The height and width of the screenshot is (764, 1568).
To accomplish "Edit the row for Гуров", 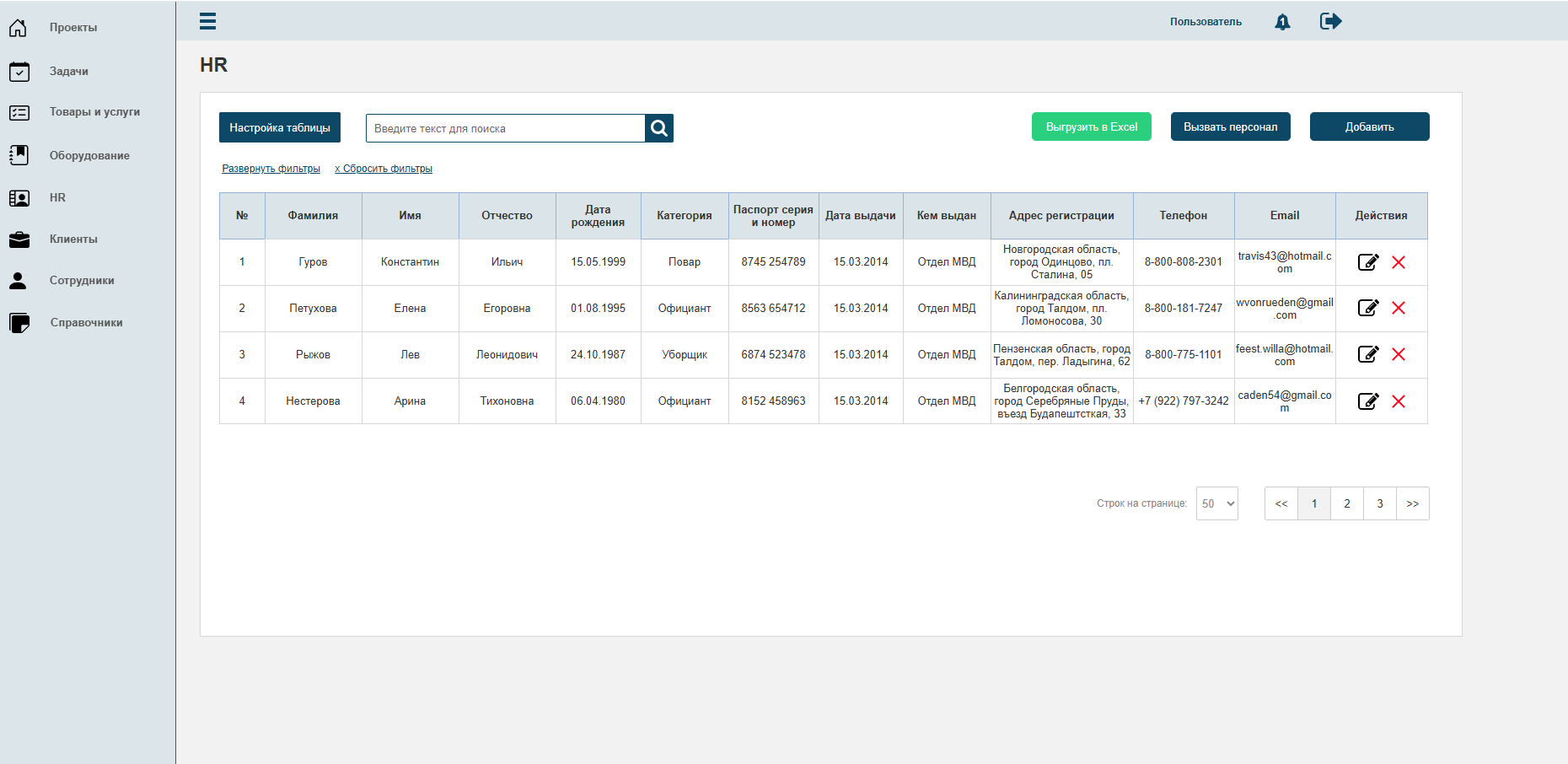I will (1368, 262).
